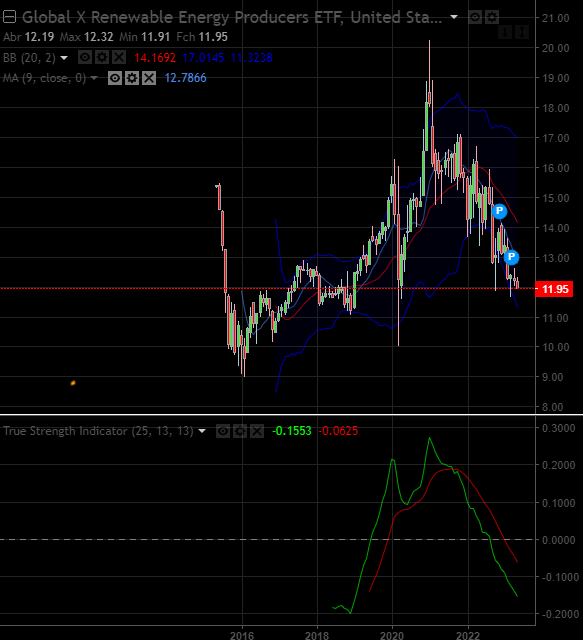Click the 8.00 price axis label
The image size is (583, 640).
point(552,407)
